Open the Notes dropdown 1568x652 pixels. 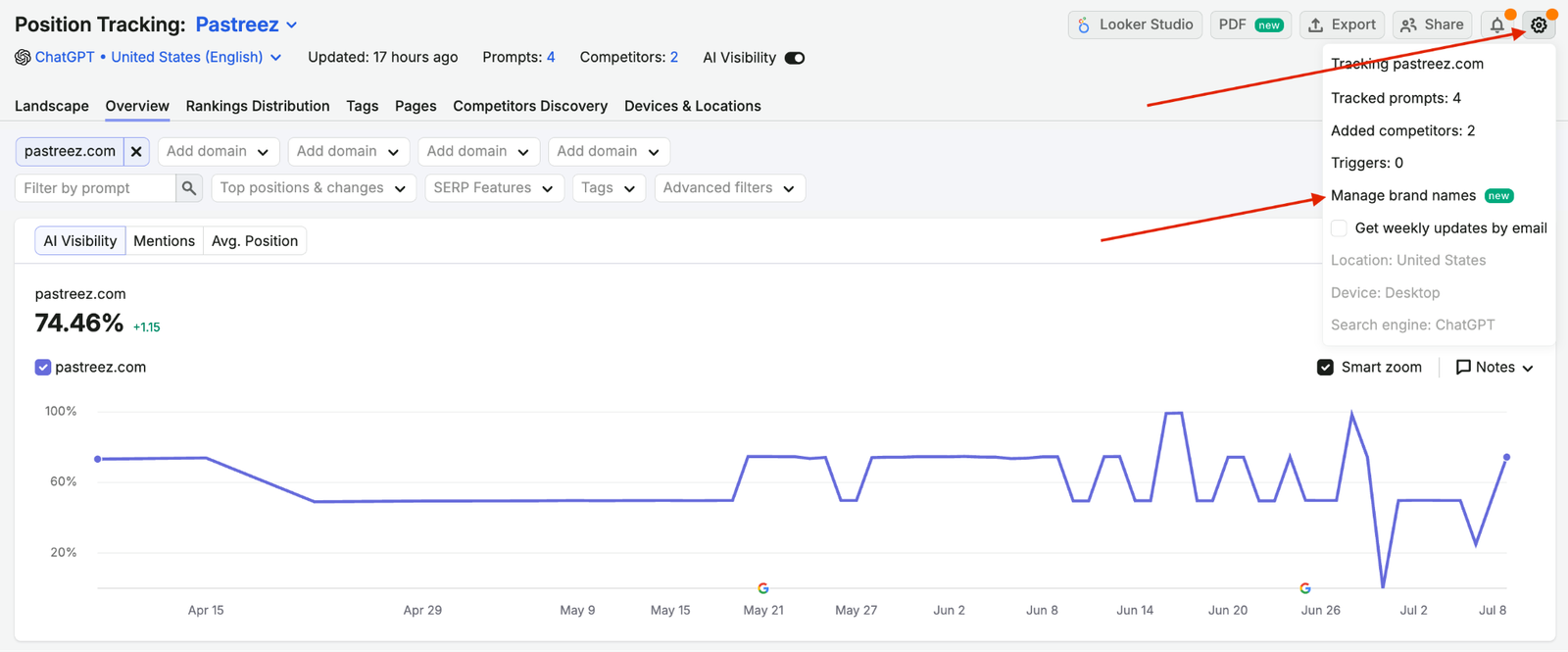(1494, 368)
